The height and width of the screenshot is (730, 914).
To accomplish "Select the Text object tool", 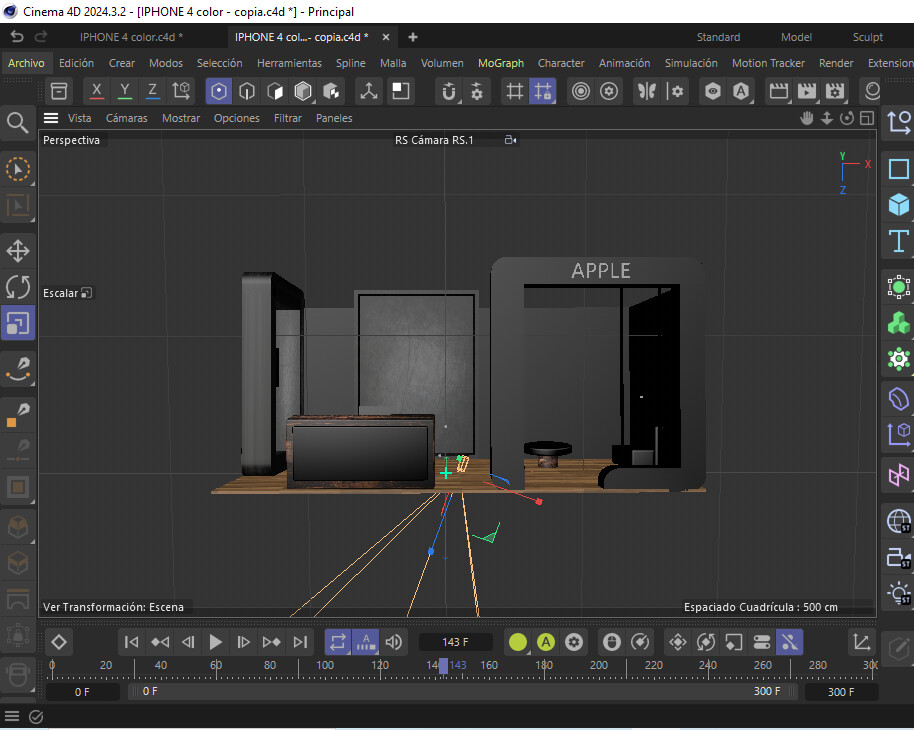I will click(x=897, y=241).
